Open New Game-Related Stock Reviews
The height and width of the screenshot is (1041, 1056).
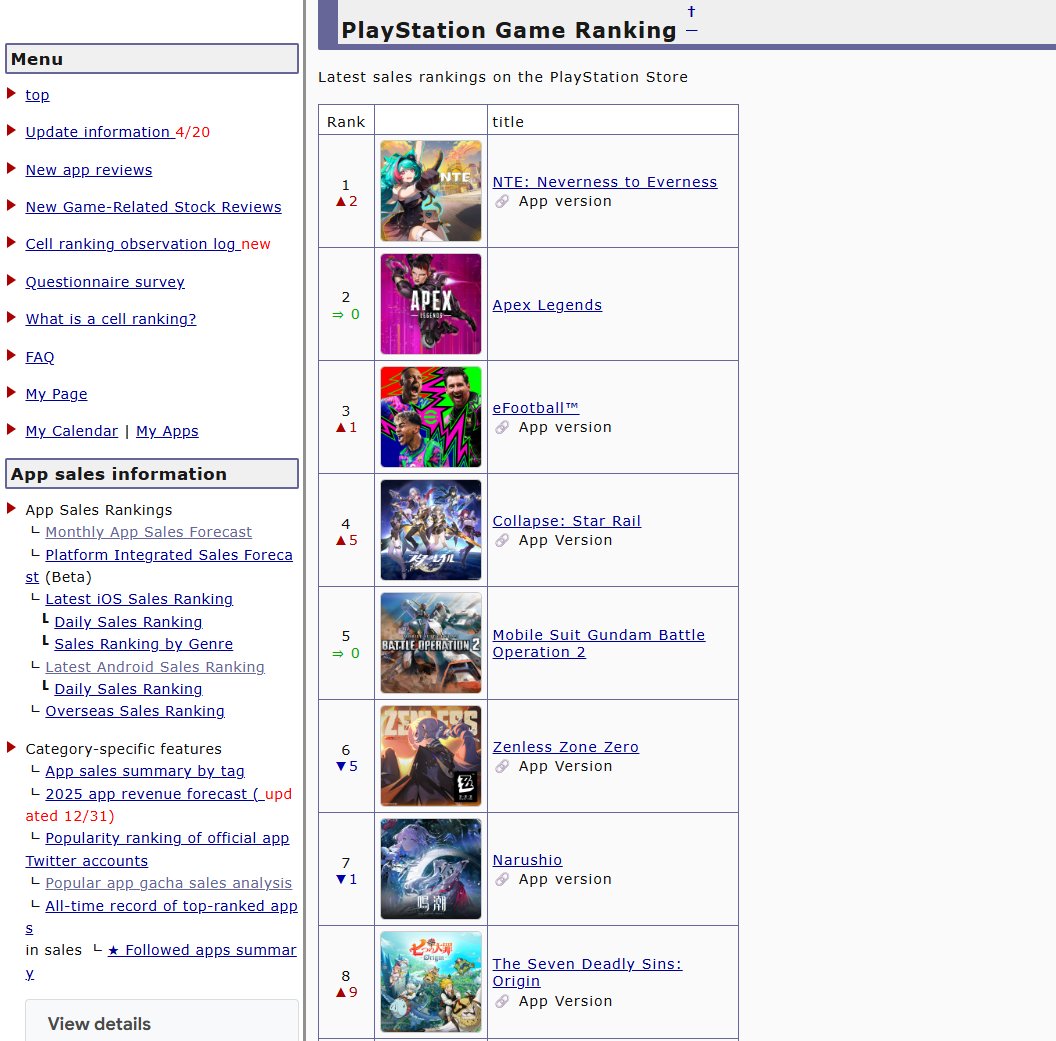tap(154, 207)
